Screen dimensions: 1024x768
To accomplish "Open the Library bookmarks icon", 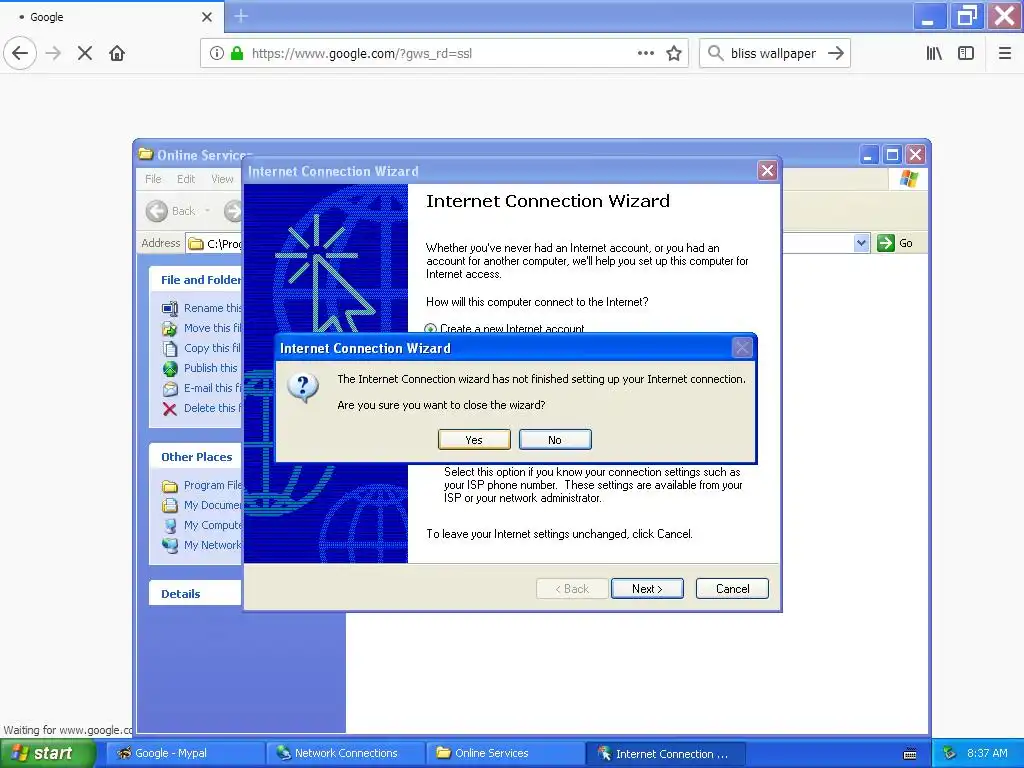I will (x=934, y=53).
